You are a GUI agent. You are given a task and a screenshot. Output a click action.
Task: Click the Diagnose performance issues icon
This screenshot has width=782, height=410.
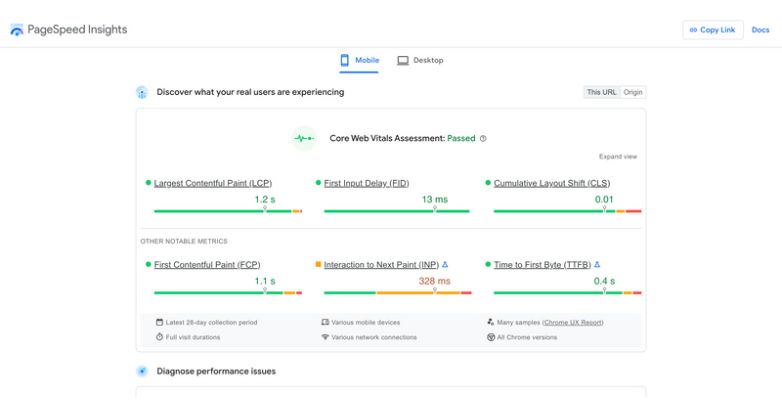coord(142,371)
